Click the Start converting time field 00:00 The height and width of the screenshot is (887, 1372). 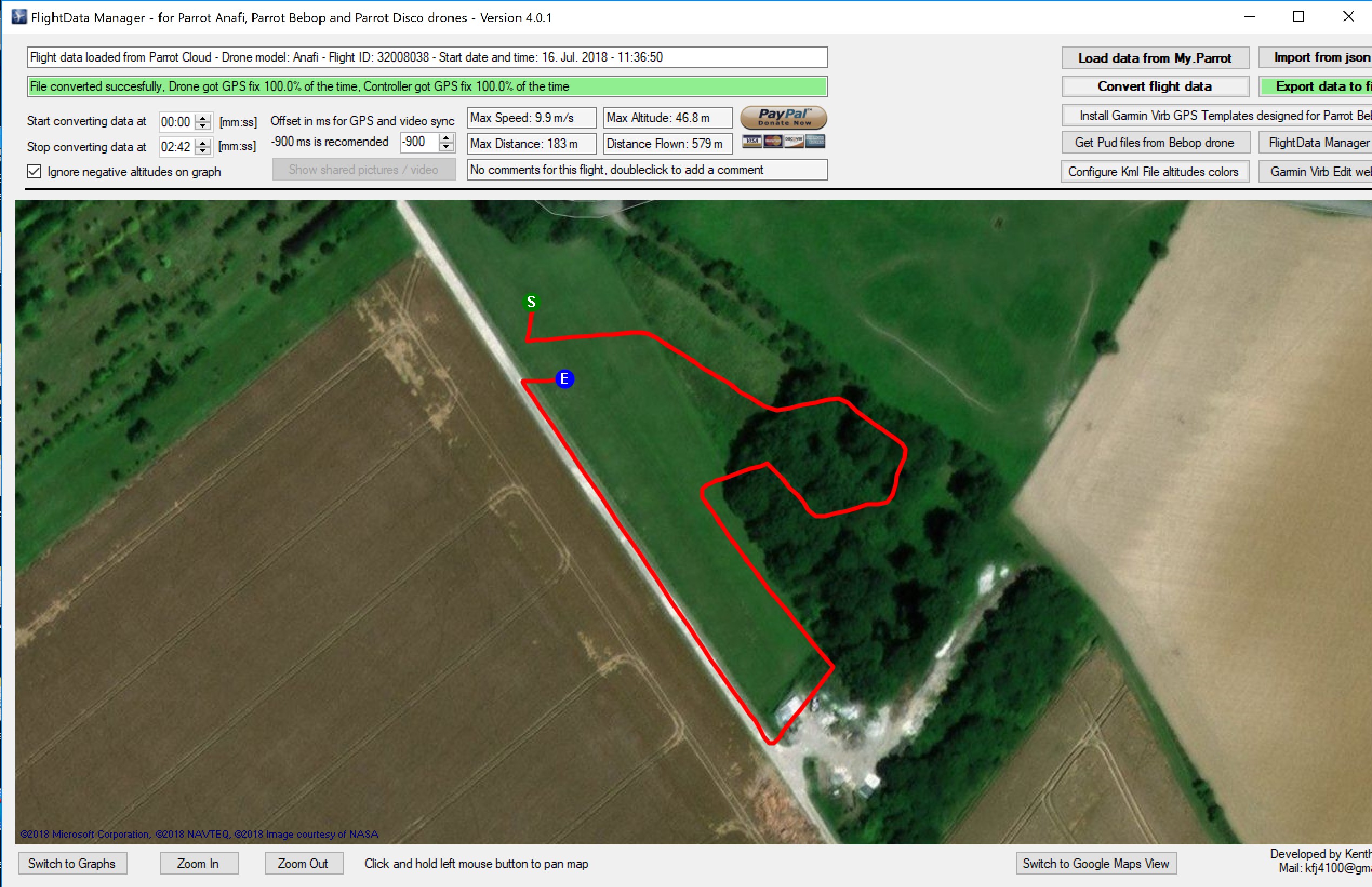click(177, 122)
